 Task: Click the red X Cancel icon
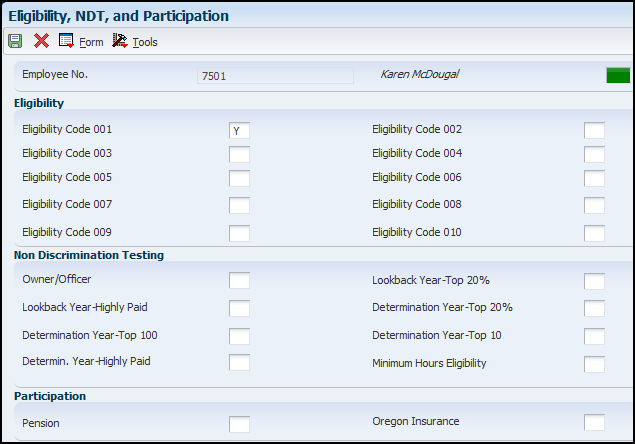click(41, 41)
